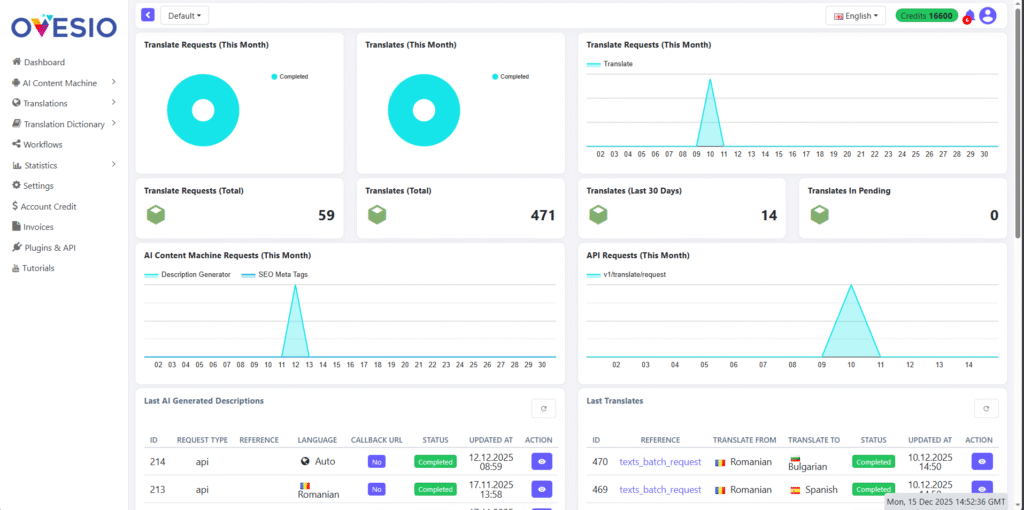This screenshot has width=1024, height=510.
Task: Click the Ovesio logo
Action: [x=63, y=24]
